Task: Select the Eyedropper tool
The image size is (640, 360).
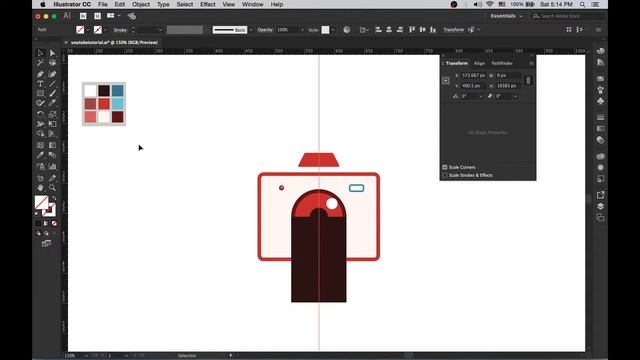Action: (40, 155)
